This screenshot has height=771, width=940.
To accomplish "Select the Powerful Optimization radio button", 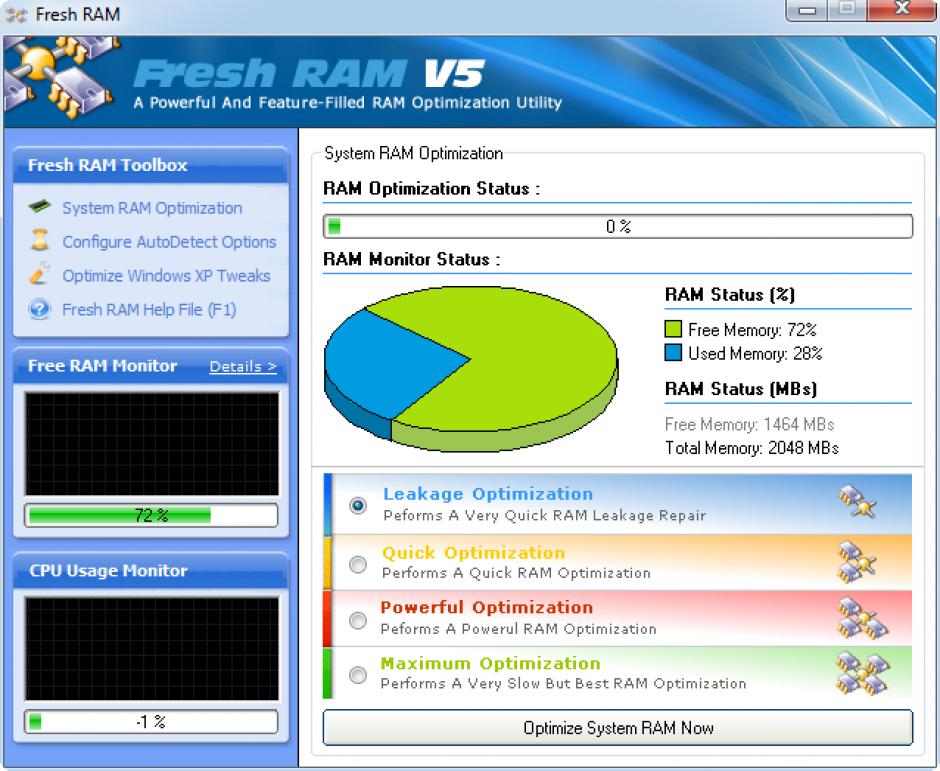I will [x=358, y=620].
